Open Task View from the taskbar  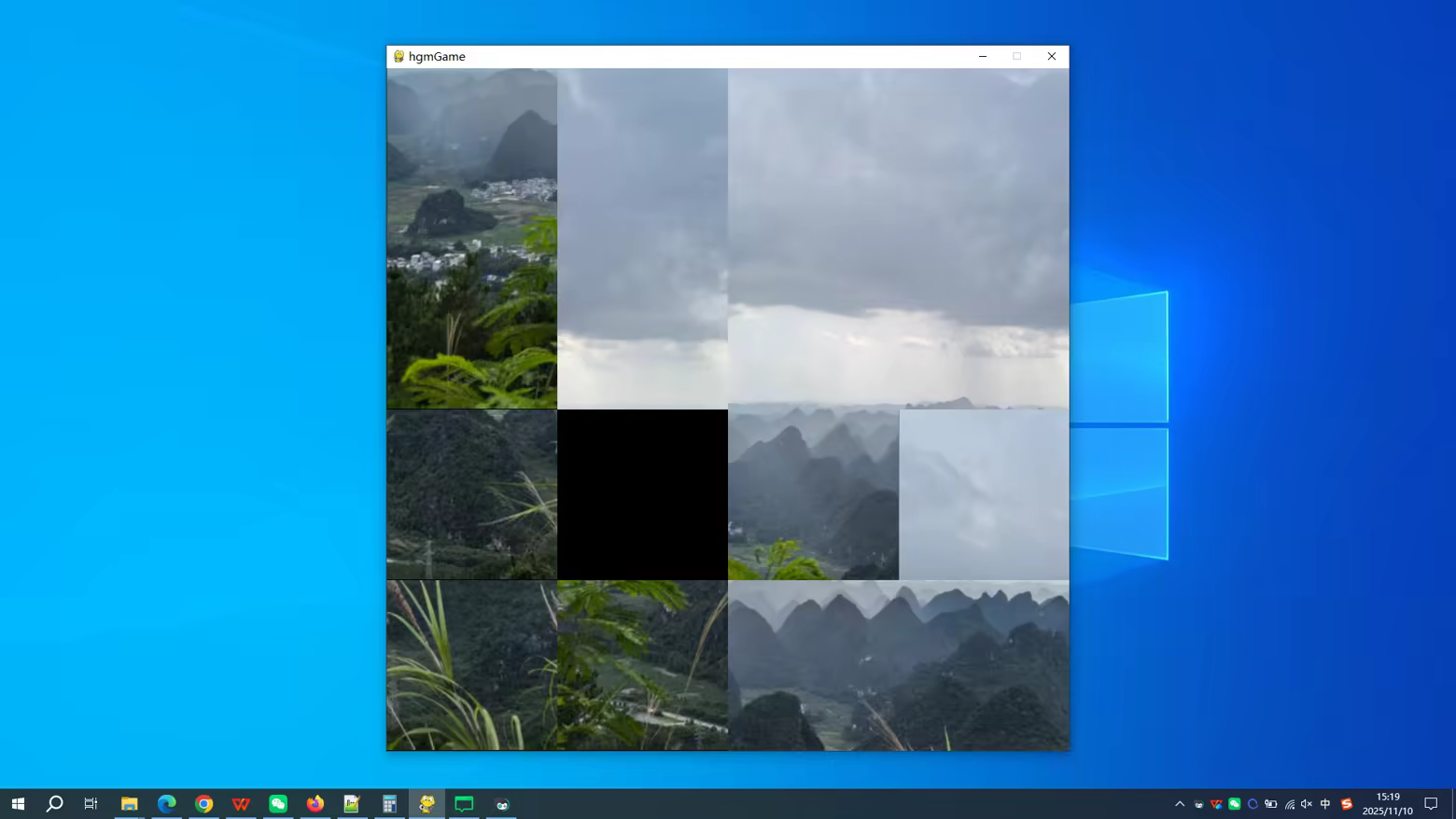[91, 803]
